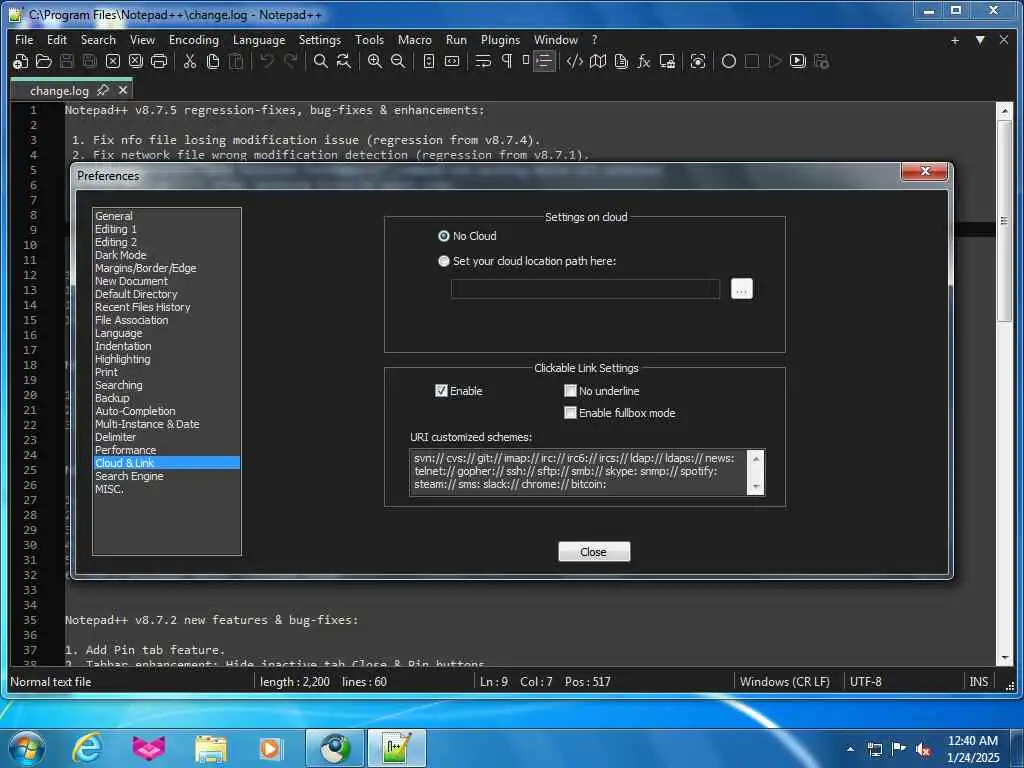
Task: Click the Close document toolbar icon
Action: tap(112, 61)
